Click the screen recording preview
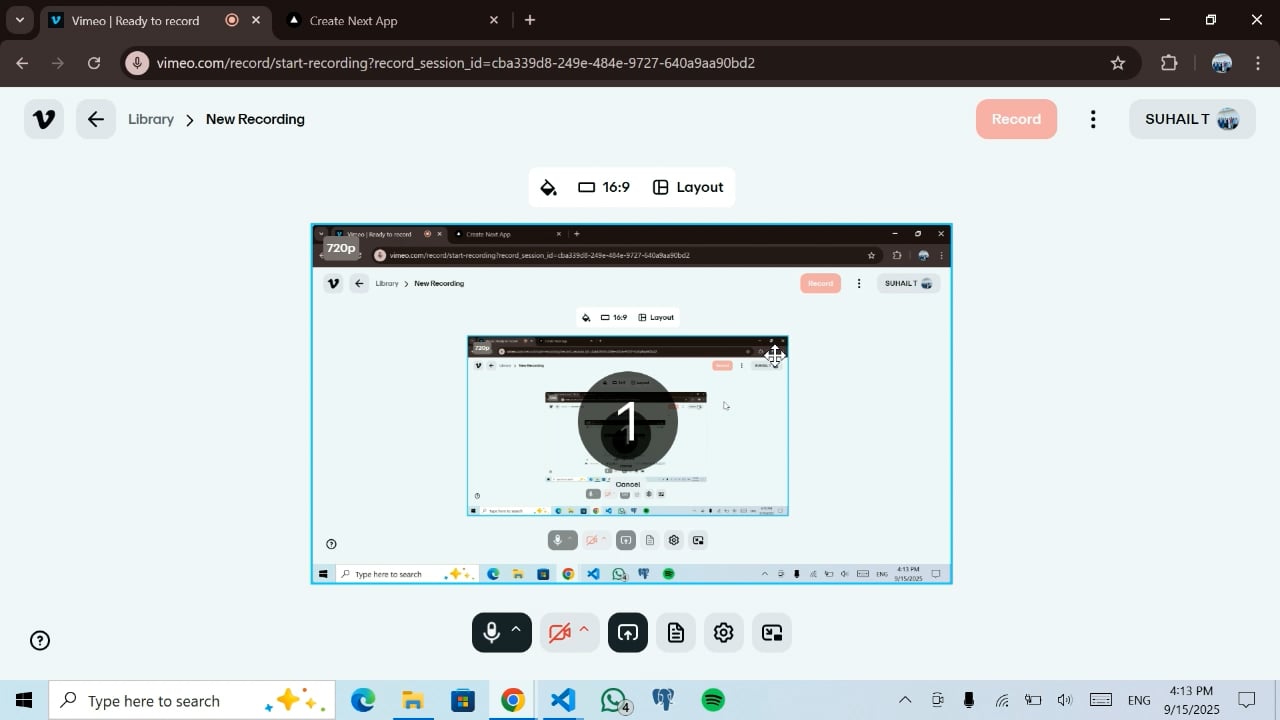The width and height of the screenshot is (1280, 720). click(x=631, y=404)
